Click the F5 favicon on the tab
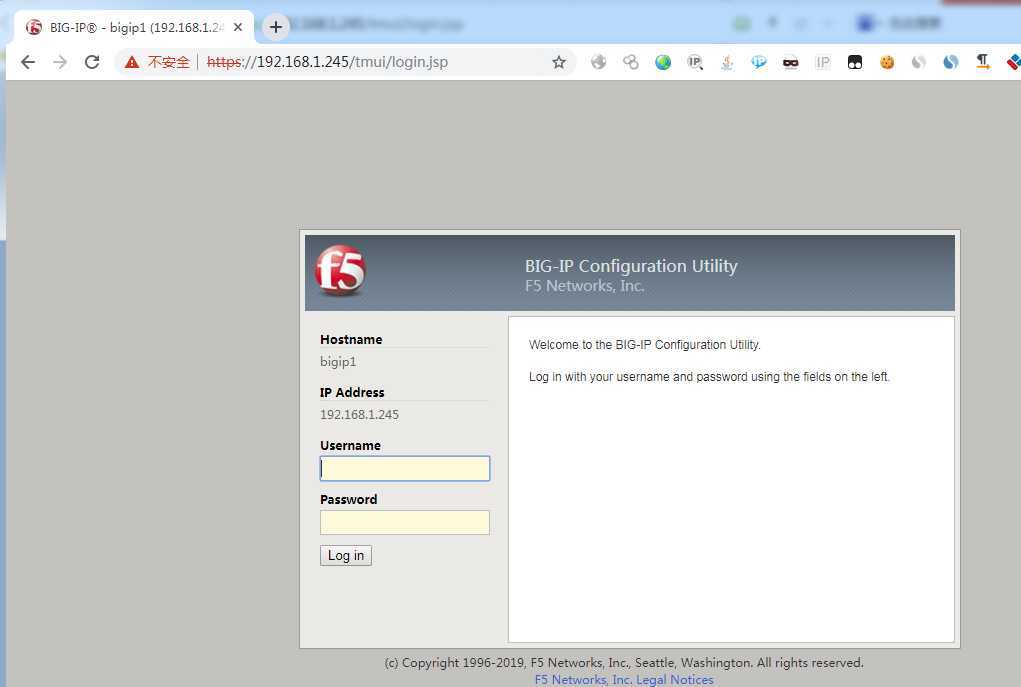This screenshot has height=687, width=1021. point(34,27)
